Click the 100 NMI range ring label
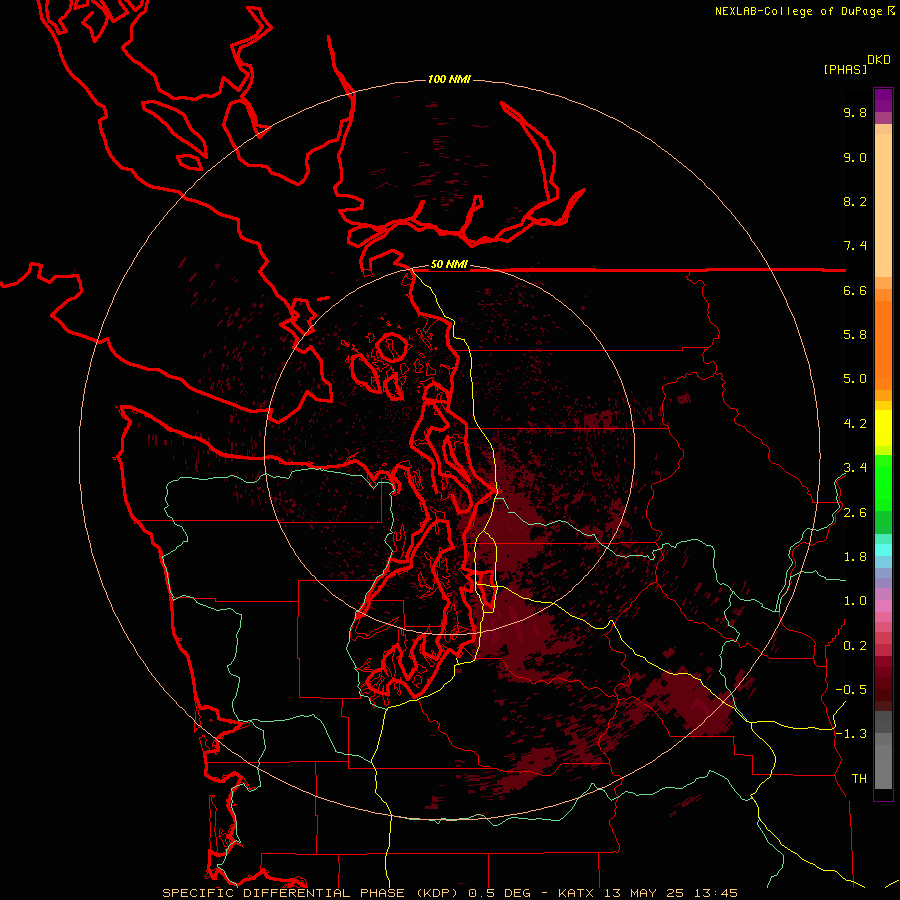900x900 pixels. 449,79
